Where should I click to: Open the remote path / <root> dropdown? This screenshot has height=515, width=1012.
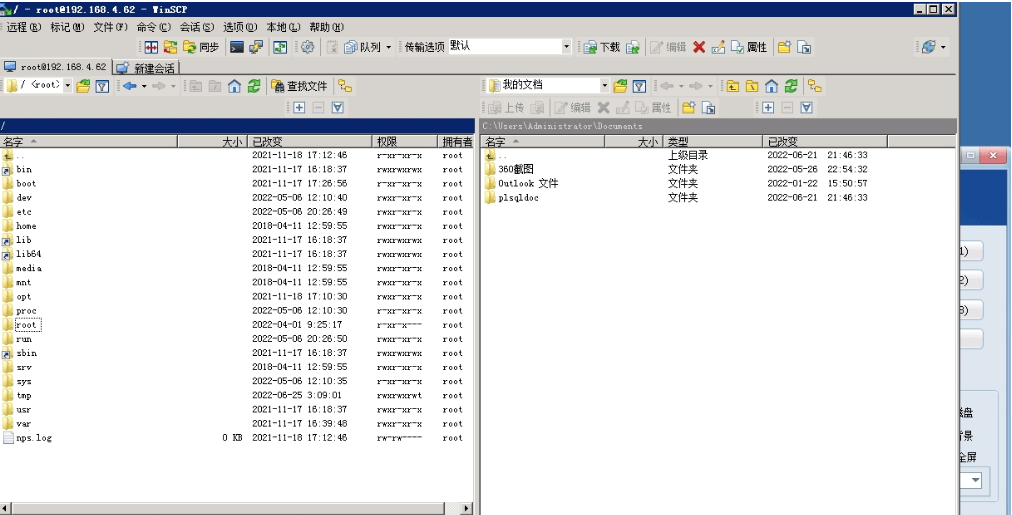coord(68,86)
